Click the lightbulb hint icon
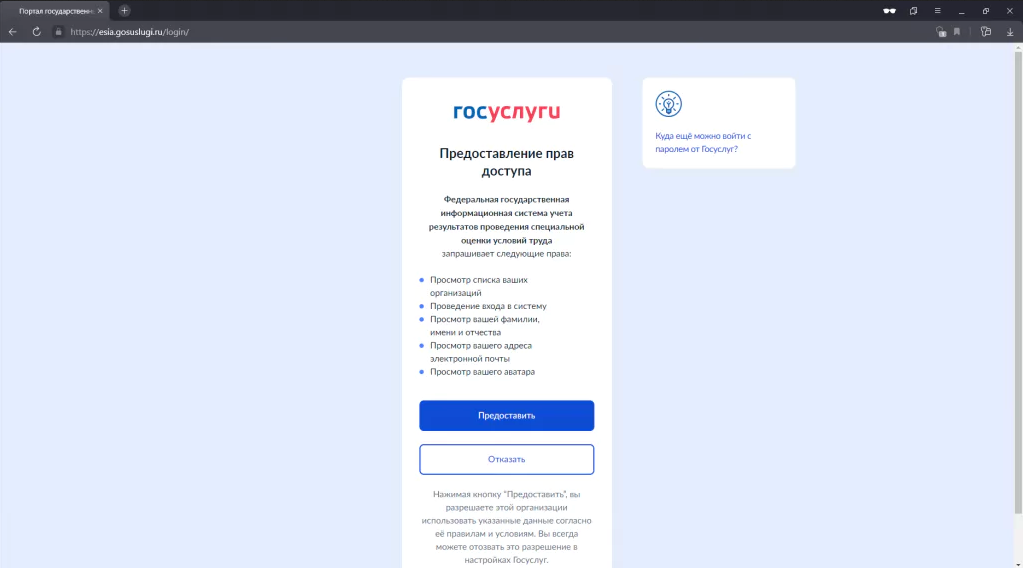 click(x=669, y=104)
